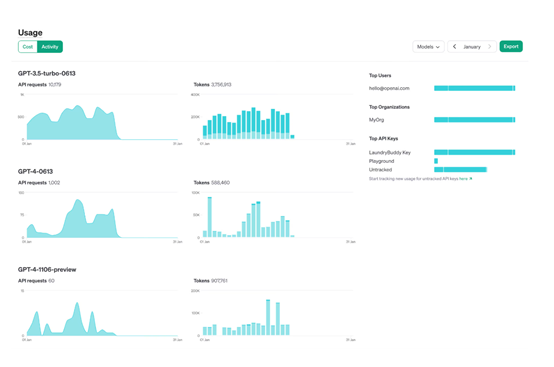Click API requests 10,179 label
This screenshot has width=554, height=367.
pyautogui.click(x=40, y=84)
